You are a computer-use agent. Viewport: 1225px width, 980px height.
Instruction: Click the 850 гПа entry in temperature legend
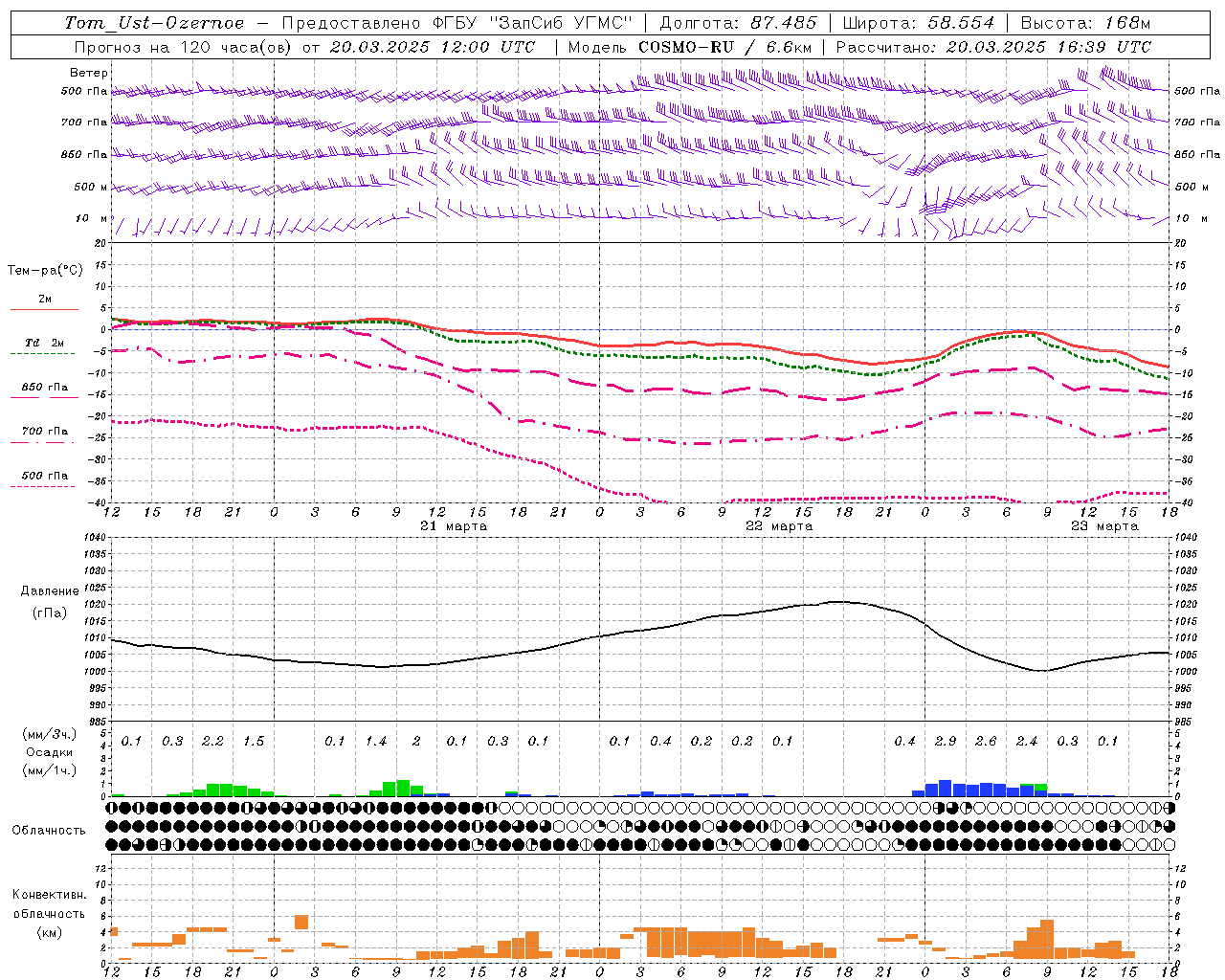point(45,388)
